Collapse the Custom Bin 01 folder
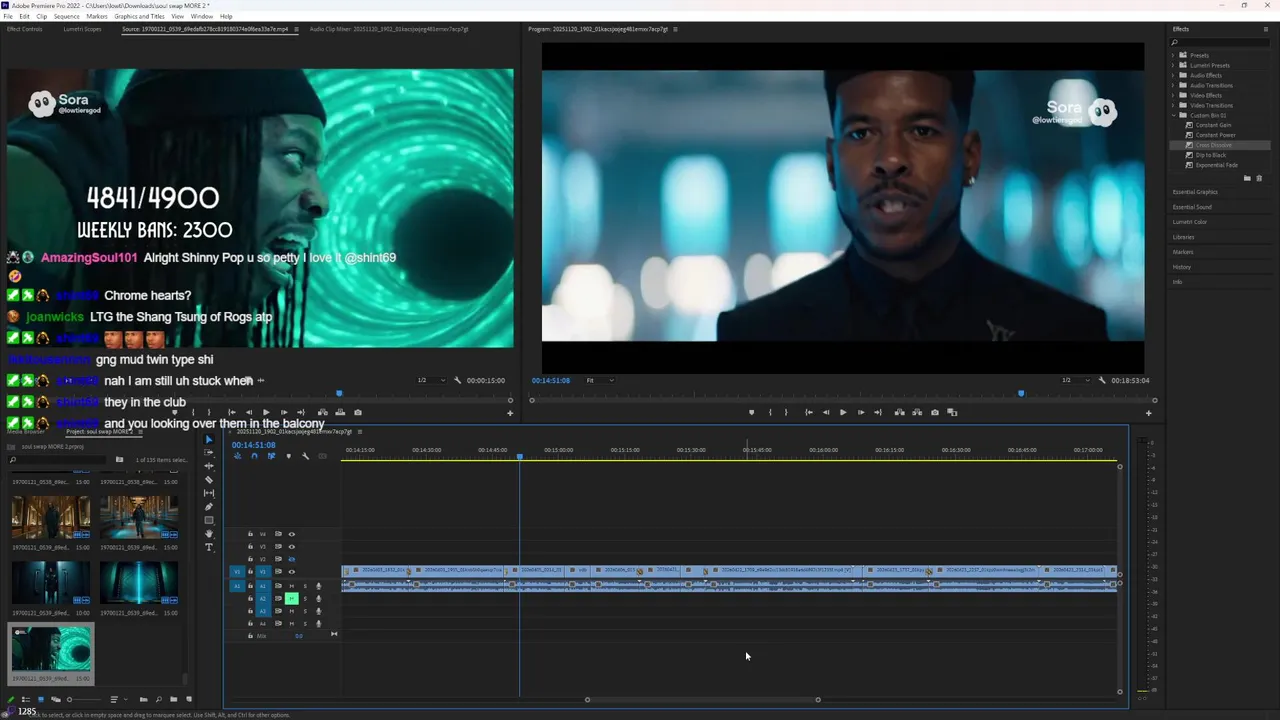 pos(1174,115)
